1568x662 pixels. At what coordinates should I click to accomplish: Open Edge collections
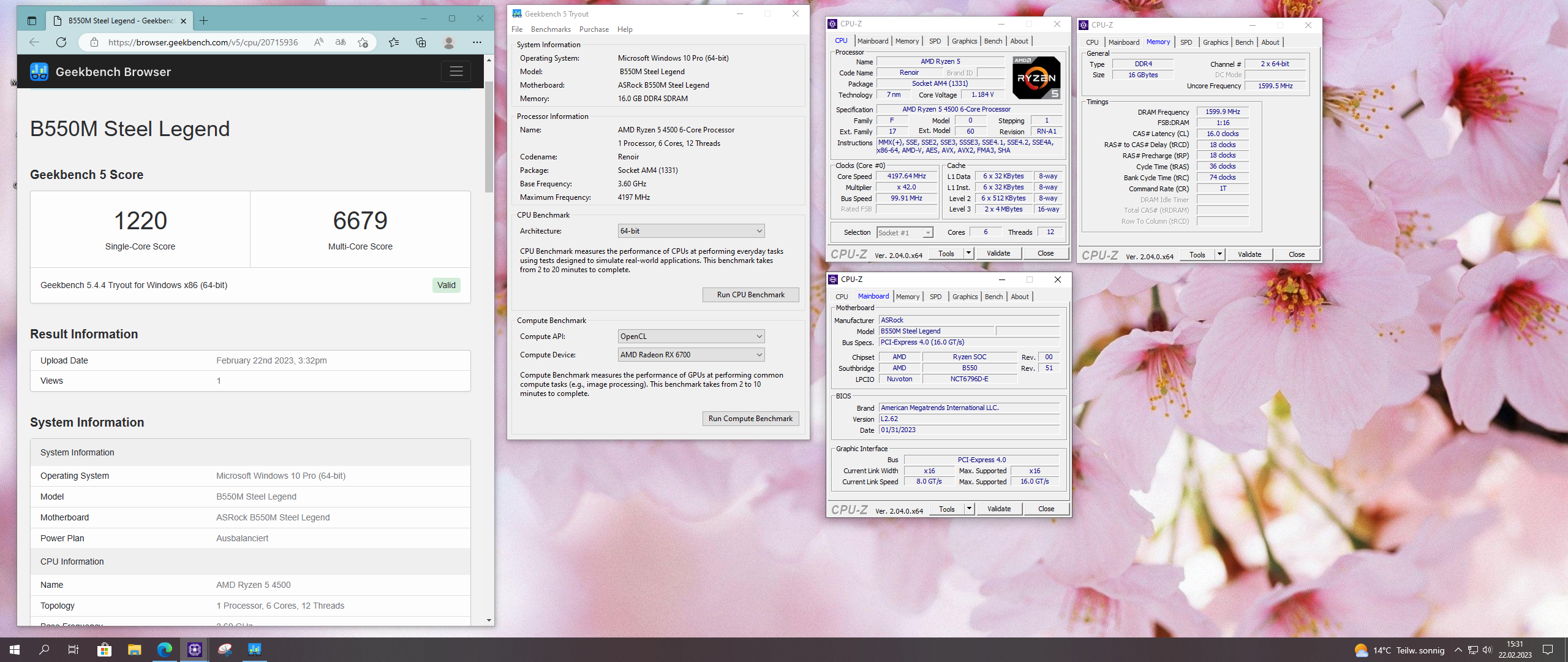[x=421, y=42]
